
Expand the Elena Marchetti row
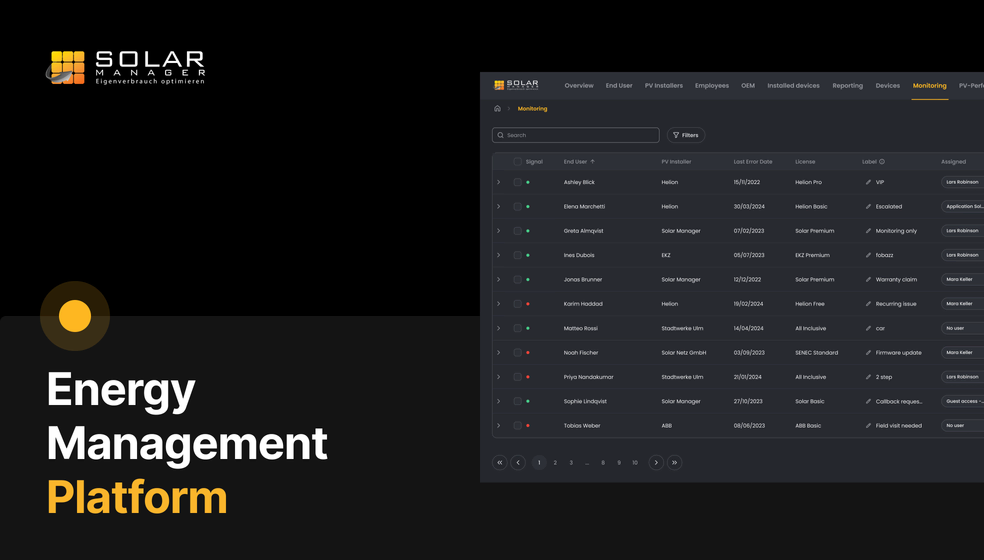click(499, 207)
